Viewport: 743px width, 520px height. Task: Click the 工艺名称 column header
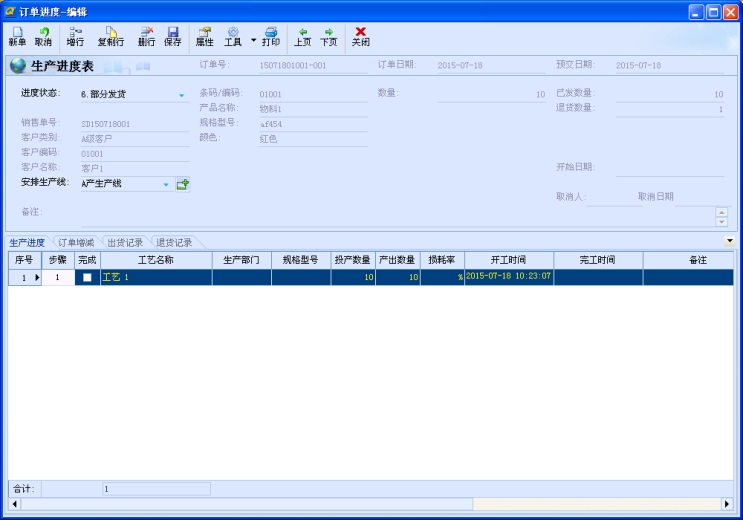pyautogui.click(x=156, y=260)
